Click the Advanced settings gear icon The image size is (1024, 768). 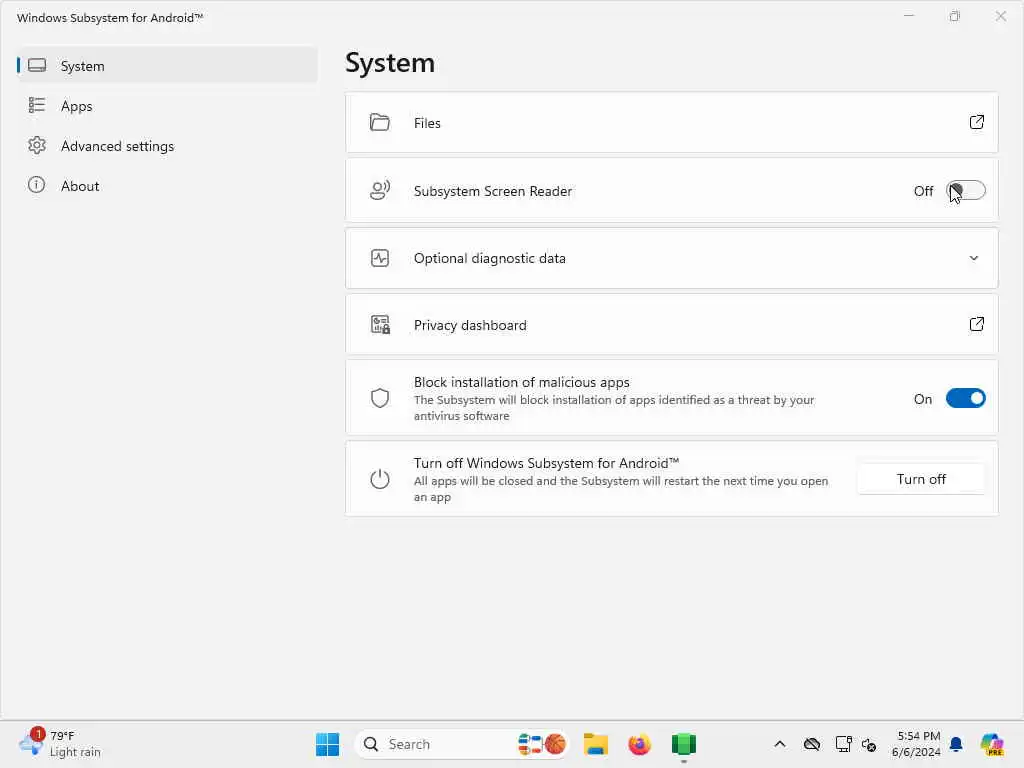coord(37,145)
